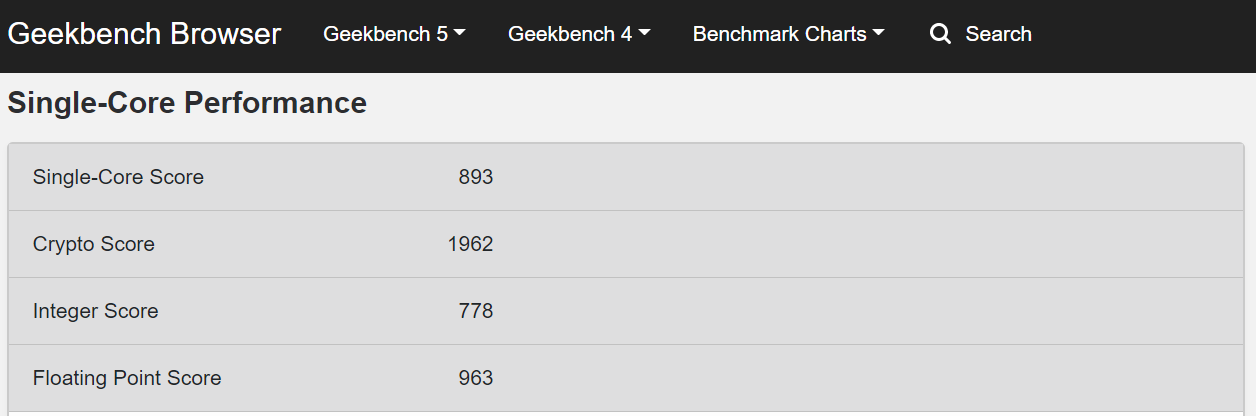The image size is (1256, 416).
Task: Click the Integer Score label
Action: coord(95,311)
